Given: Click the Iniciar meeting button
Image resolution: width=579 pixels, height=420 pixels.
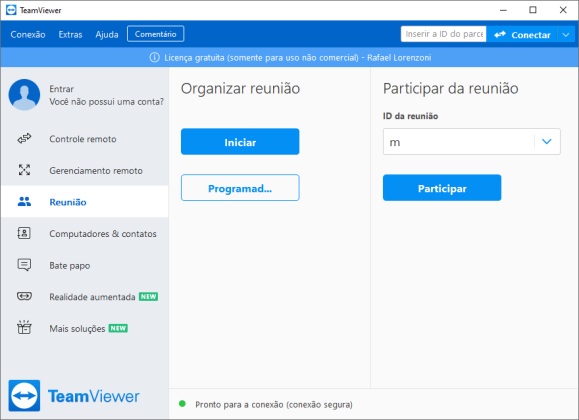Looking at the screenshot, I should (240, 141).
